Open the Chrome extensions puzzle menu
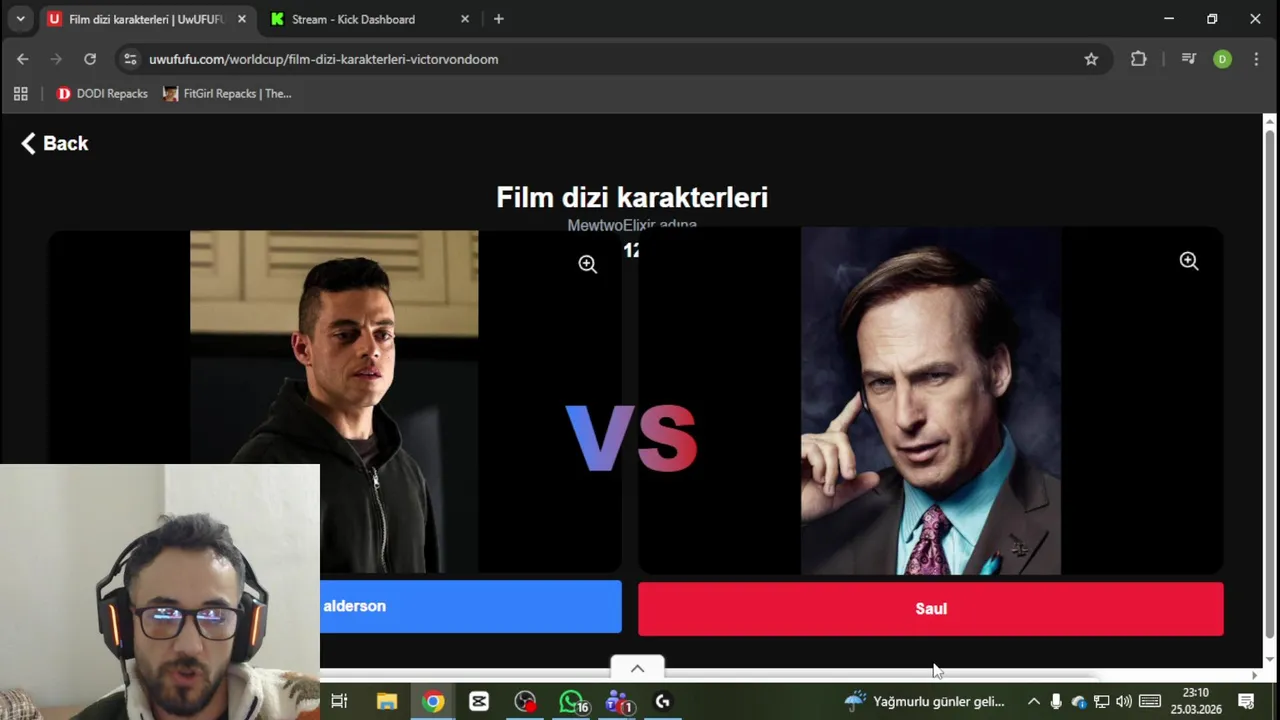 (1138, 59)
